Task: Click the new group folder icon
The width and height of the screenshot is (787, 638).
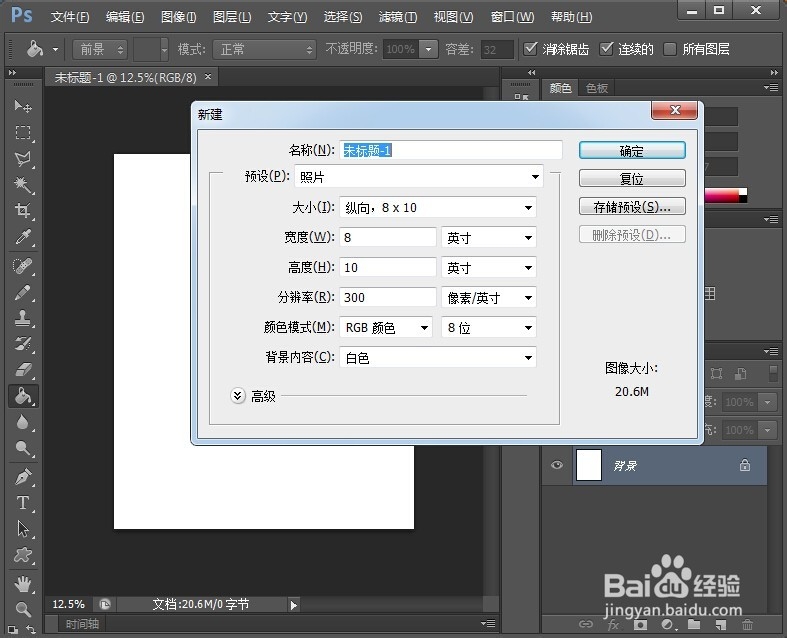Action: [x=694, y=624]
